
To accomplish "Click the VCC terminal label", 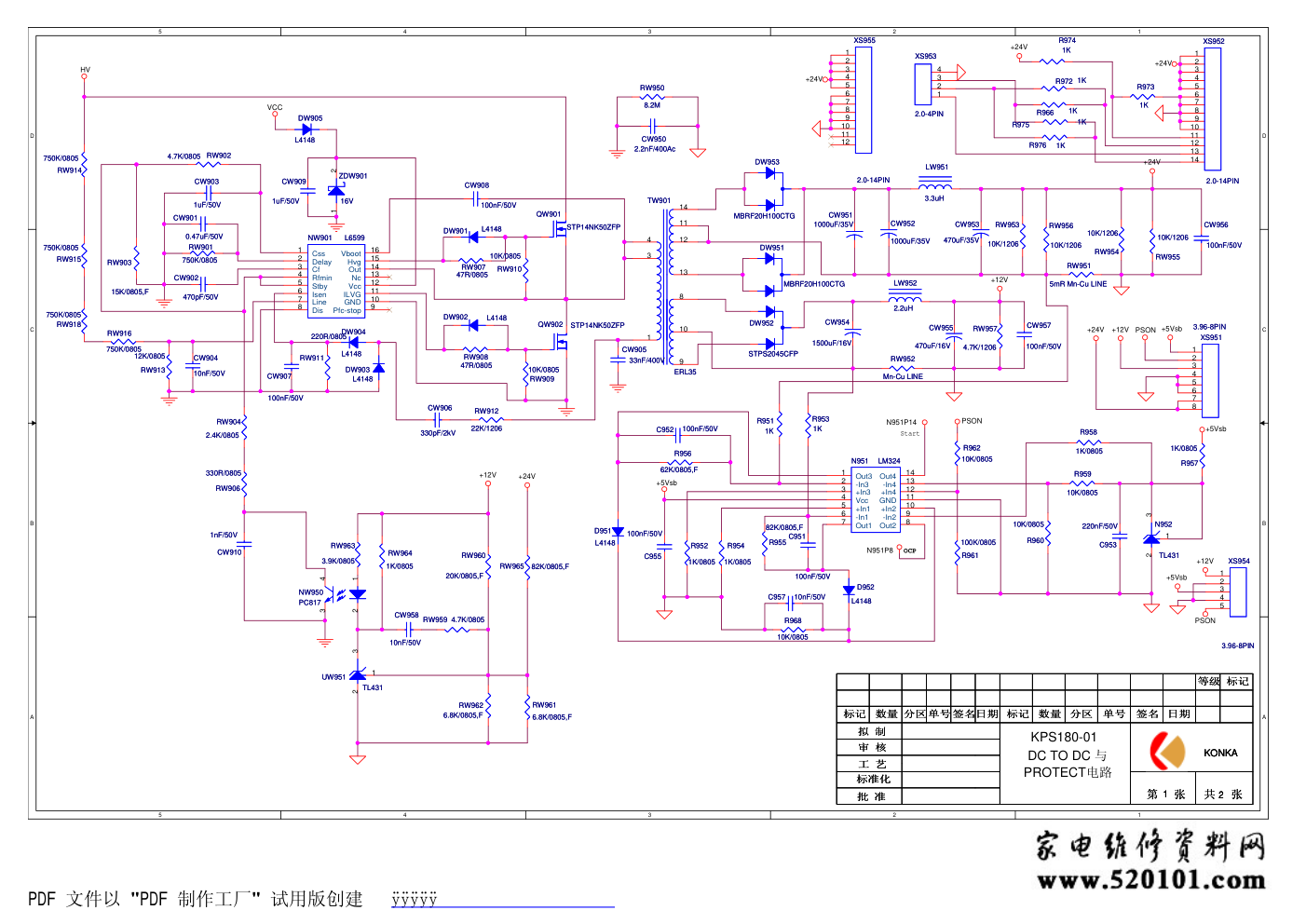I will [275, 107].
